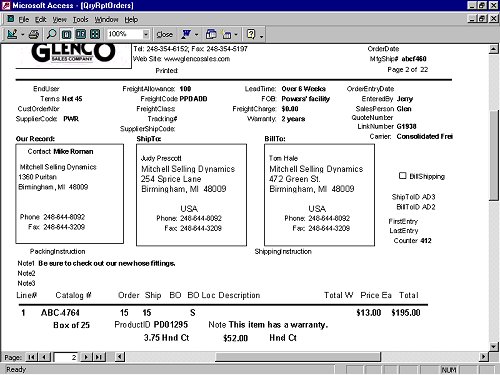Go to the first page button
The height and width of the screenshot is (375, 500).
[x=31, y=357]
